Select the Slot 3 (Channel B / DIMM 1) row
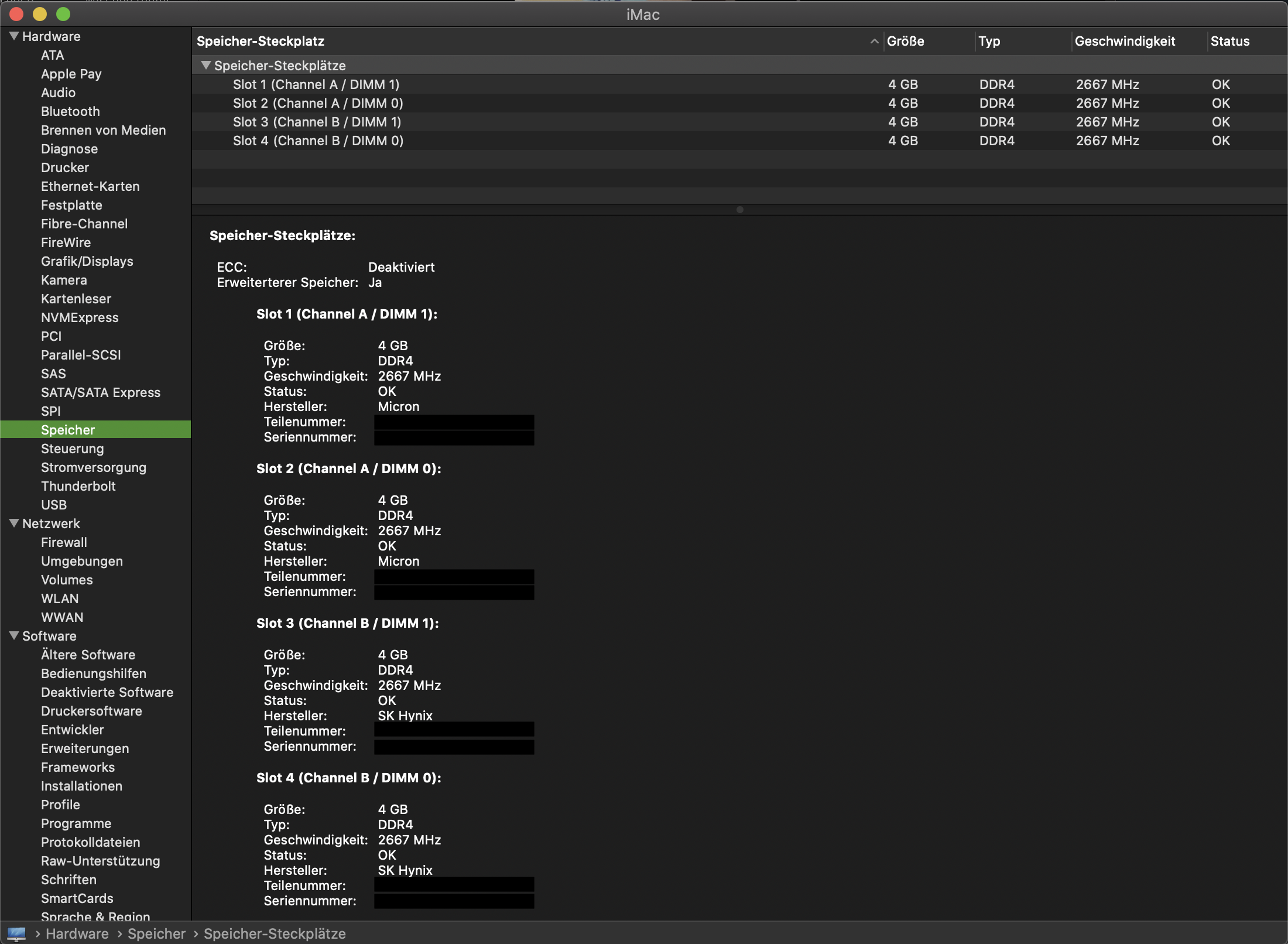 coord(317,122)
